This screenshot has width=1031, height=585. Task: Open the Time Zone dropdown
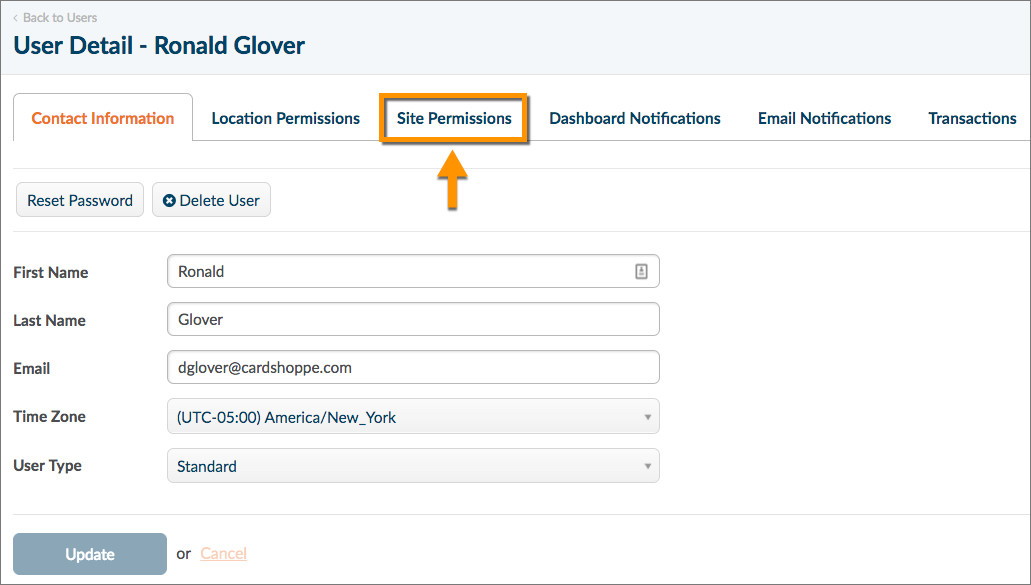pyautogui.click(x=412, y=418)
